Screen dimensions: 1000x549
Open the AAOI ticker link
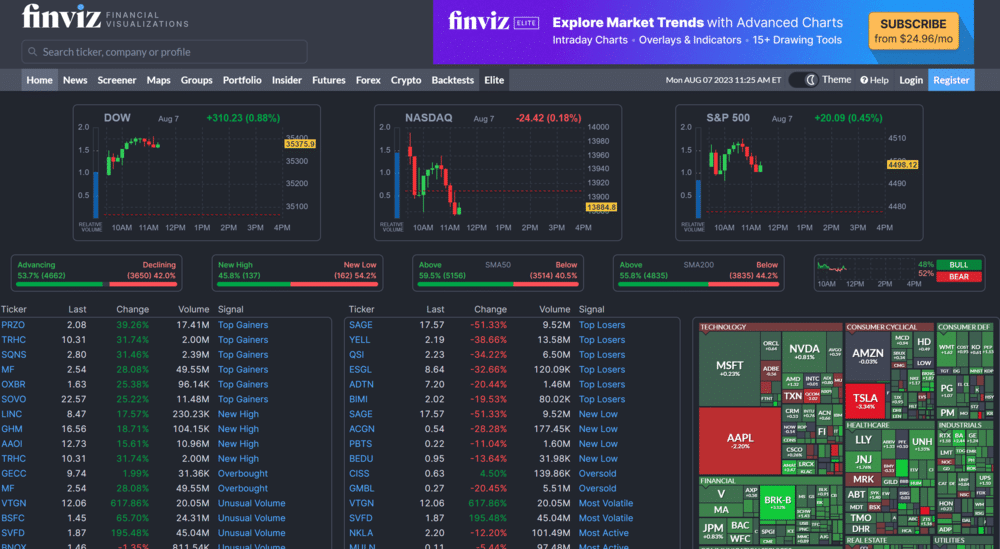11,444
